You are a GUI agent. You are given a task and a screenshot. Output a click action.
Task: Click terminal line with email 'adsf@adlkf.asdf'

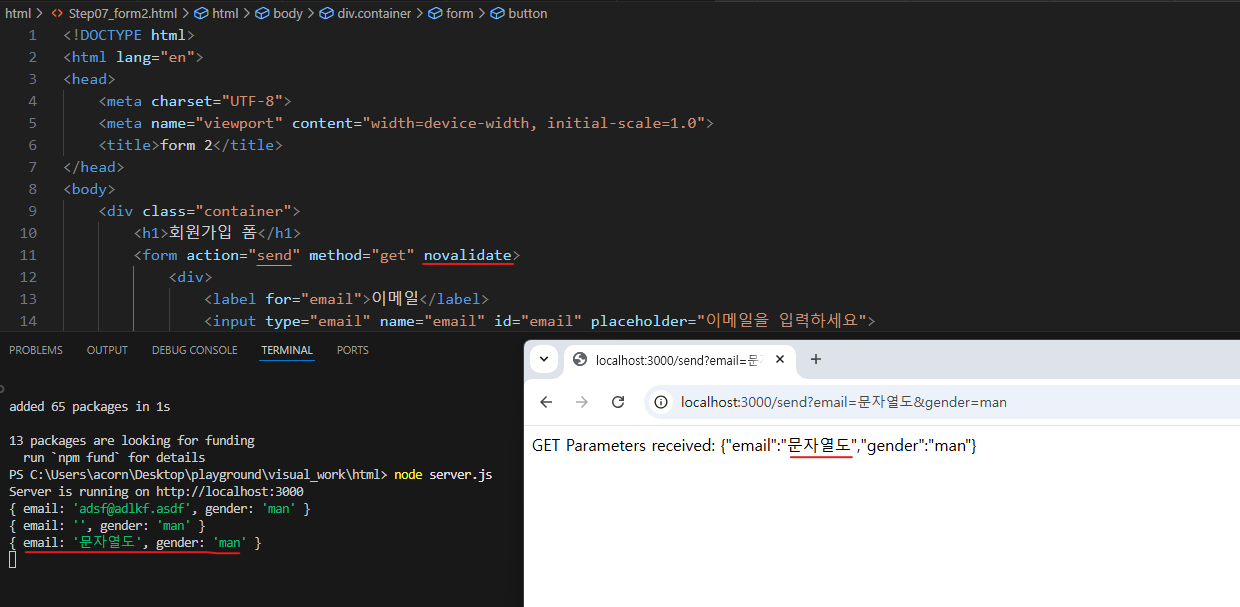160,509
